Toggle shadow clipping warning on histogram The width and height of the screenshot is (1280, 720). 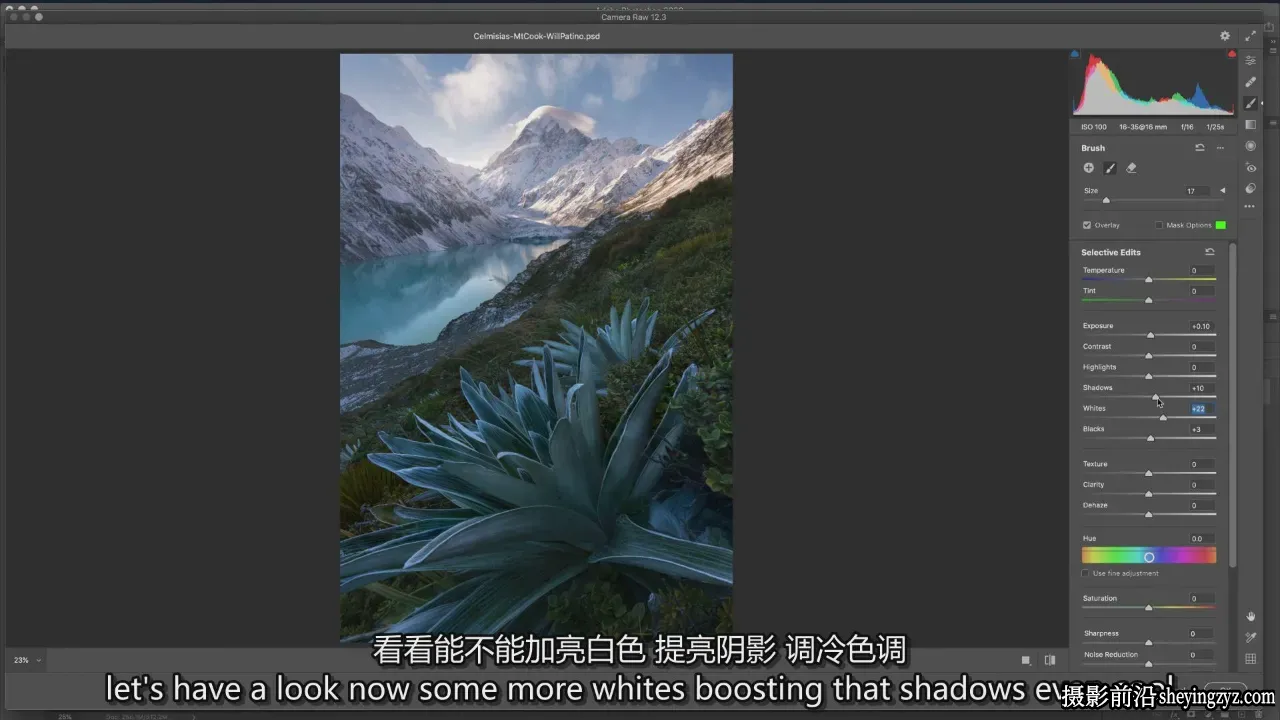(x=1075, y=54)
